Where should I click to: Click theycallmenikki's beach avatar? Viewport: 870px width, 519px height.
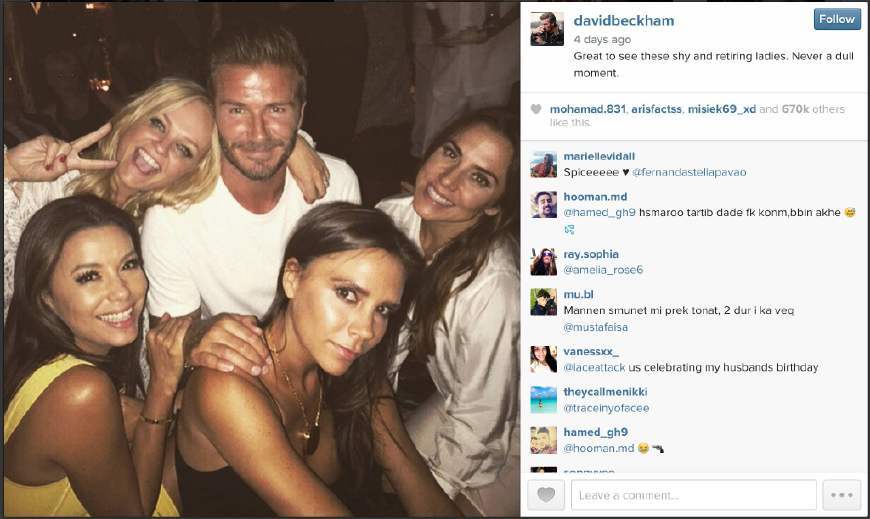coord(544,400)
